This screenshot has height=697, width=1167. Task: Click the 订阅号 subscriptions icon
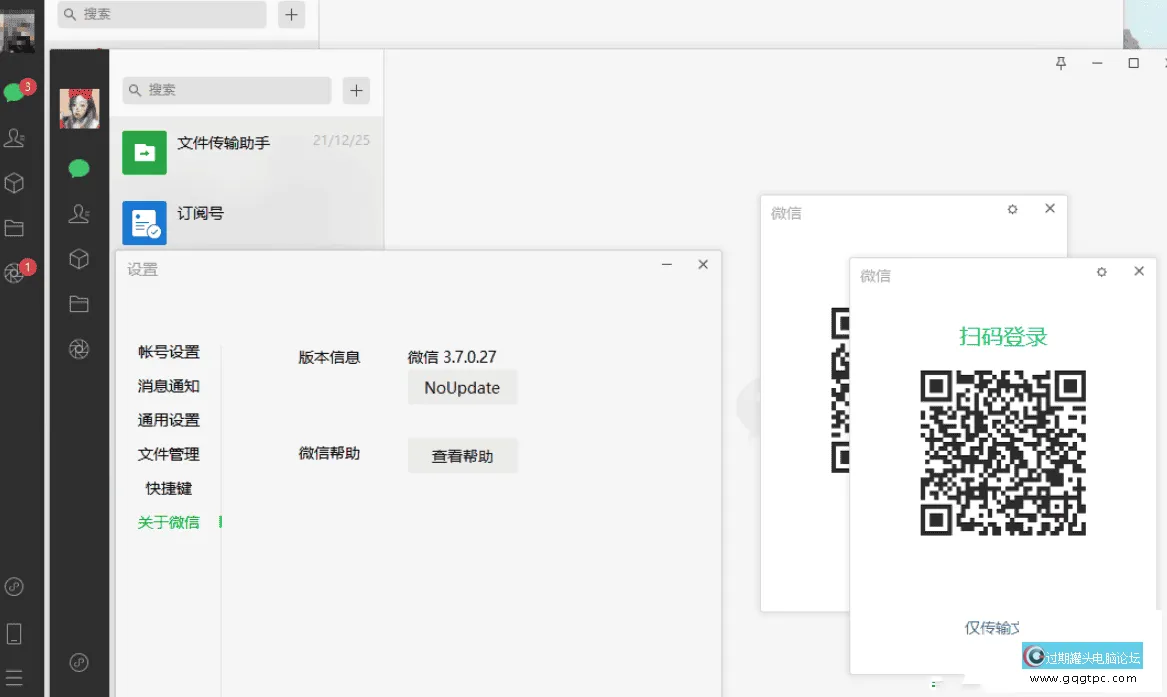click(x=144, y=222)
